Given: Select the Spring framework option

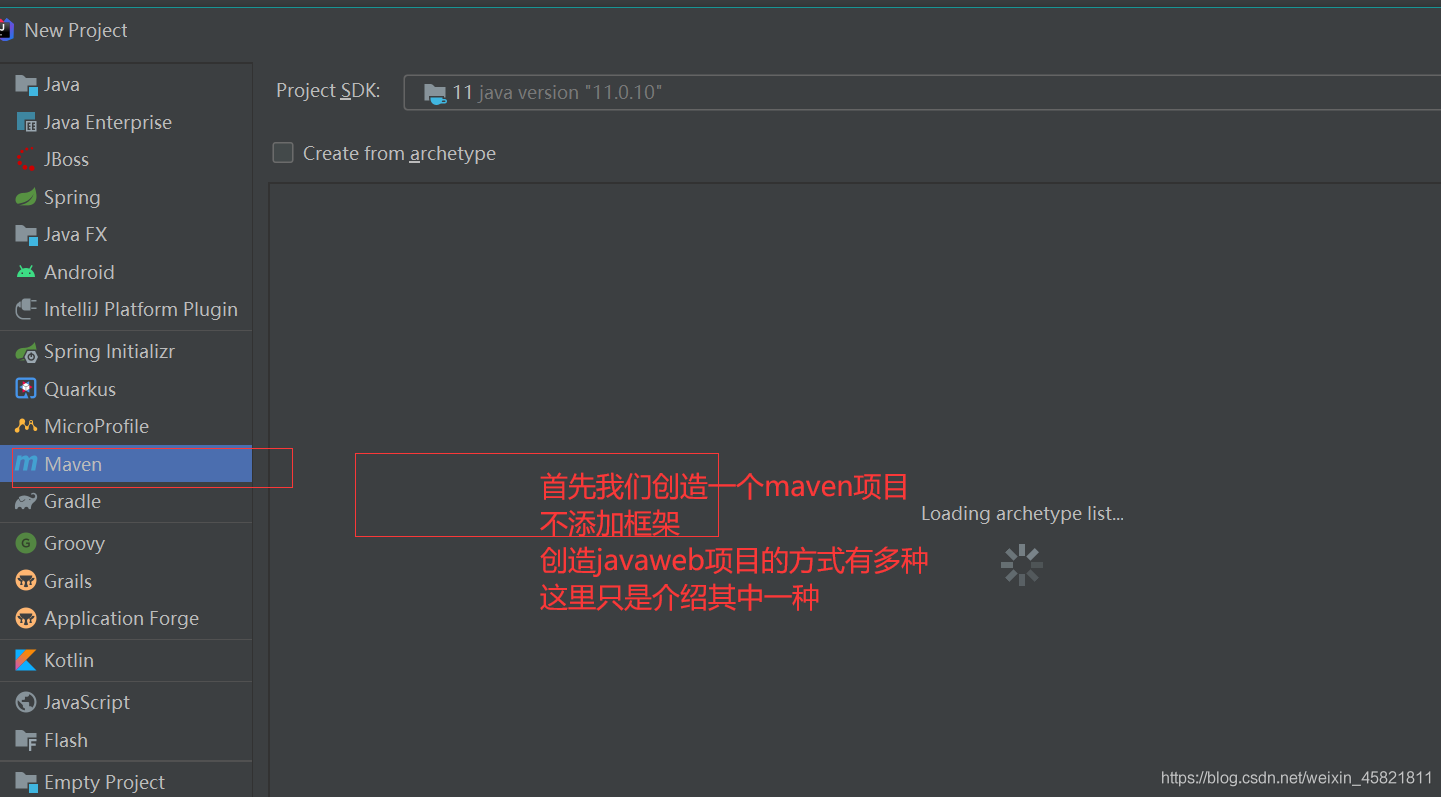Looking at the screenshot, I should pos(70,197).
